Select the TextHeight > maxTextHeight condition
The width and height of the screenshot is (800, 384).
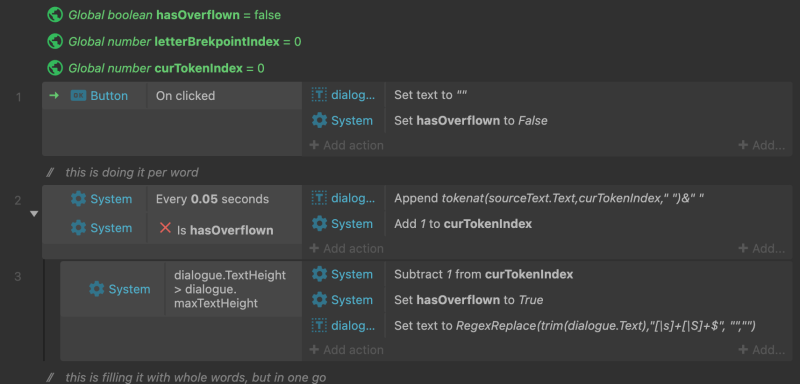[x=233, y=289]
